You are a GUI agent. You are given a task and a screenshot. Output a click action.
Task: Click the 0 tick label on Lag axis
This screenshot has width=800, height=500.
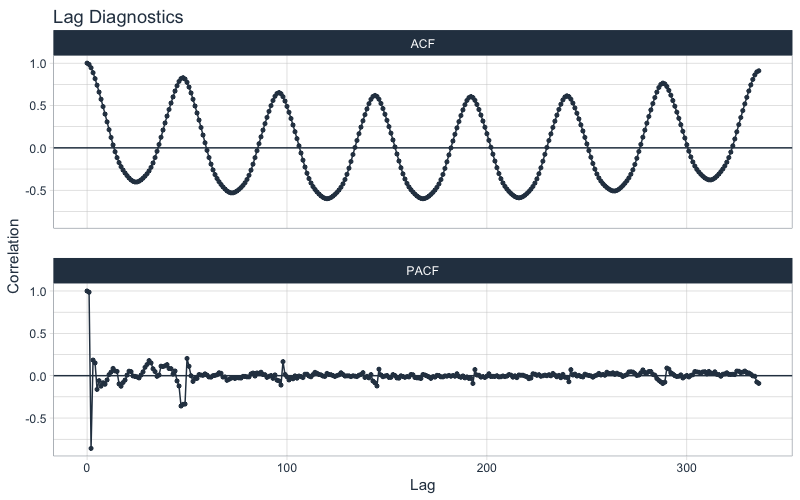pyautogui.click(x=87, y=468)
